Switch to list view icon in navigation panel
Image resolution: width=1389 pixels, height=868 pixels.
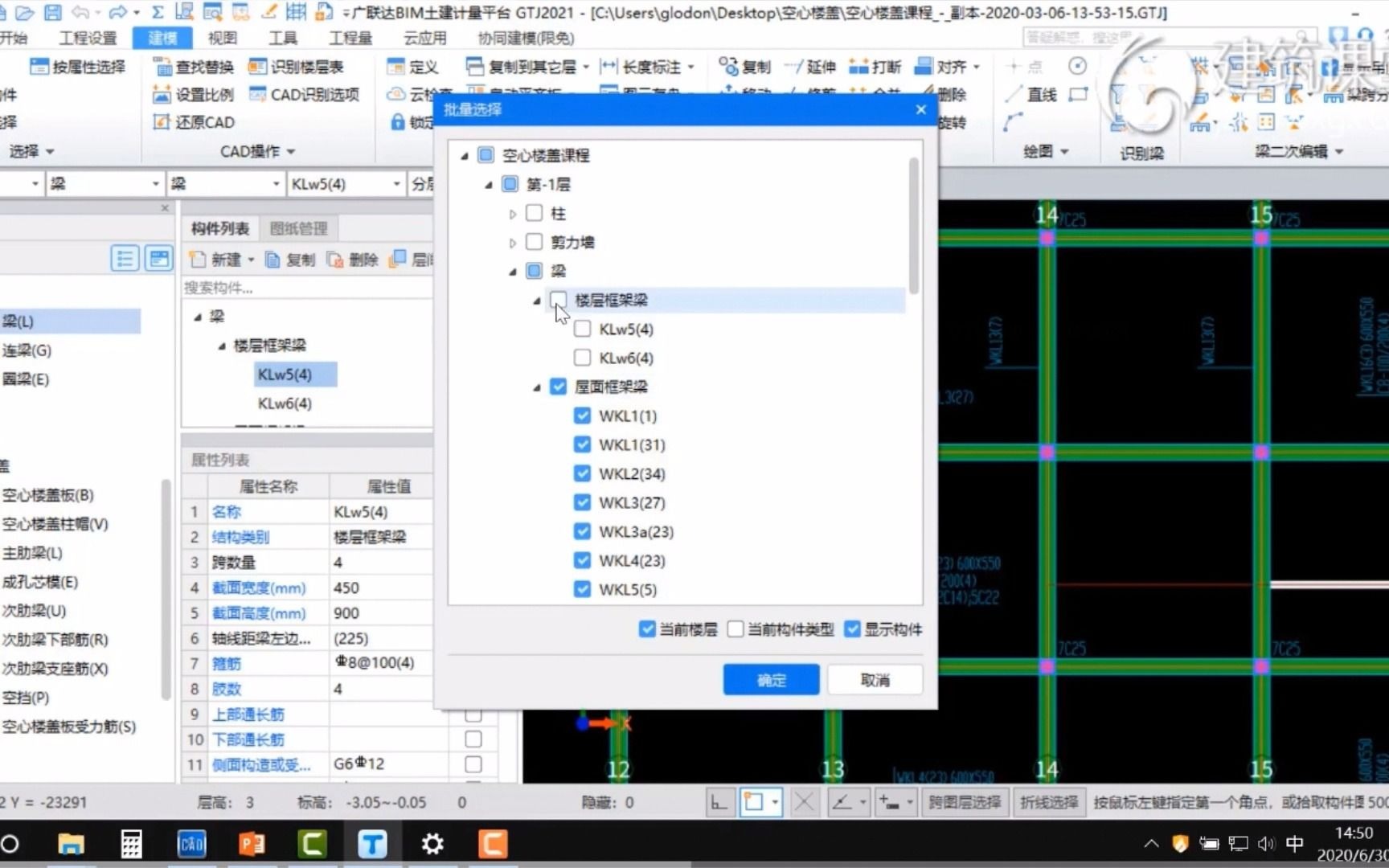tap(125, 258)
